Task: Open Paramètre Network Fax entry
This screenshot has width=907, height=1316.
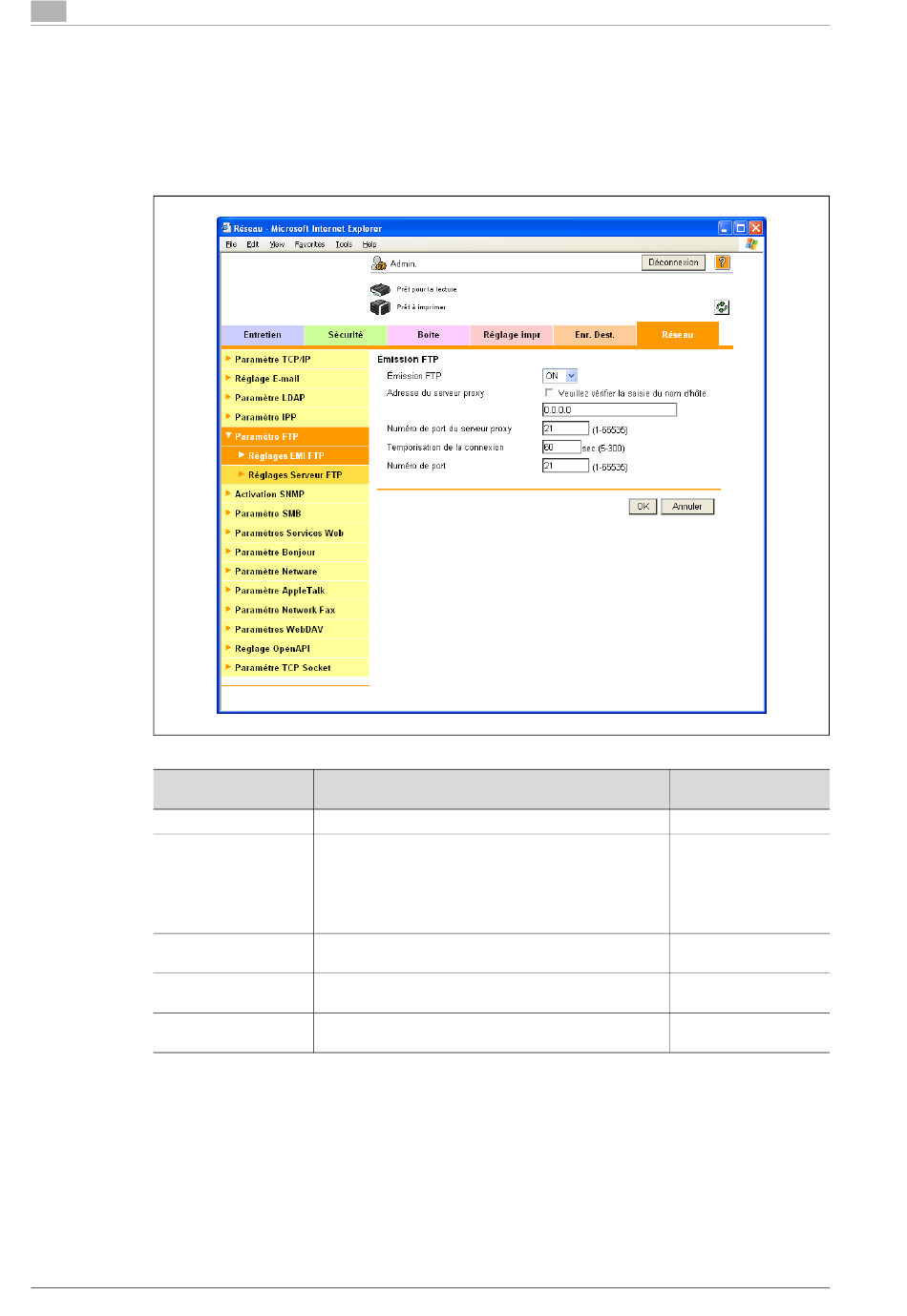Action: click(295, 610)
